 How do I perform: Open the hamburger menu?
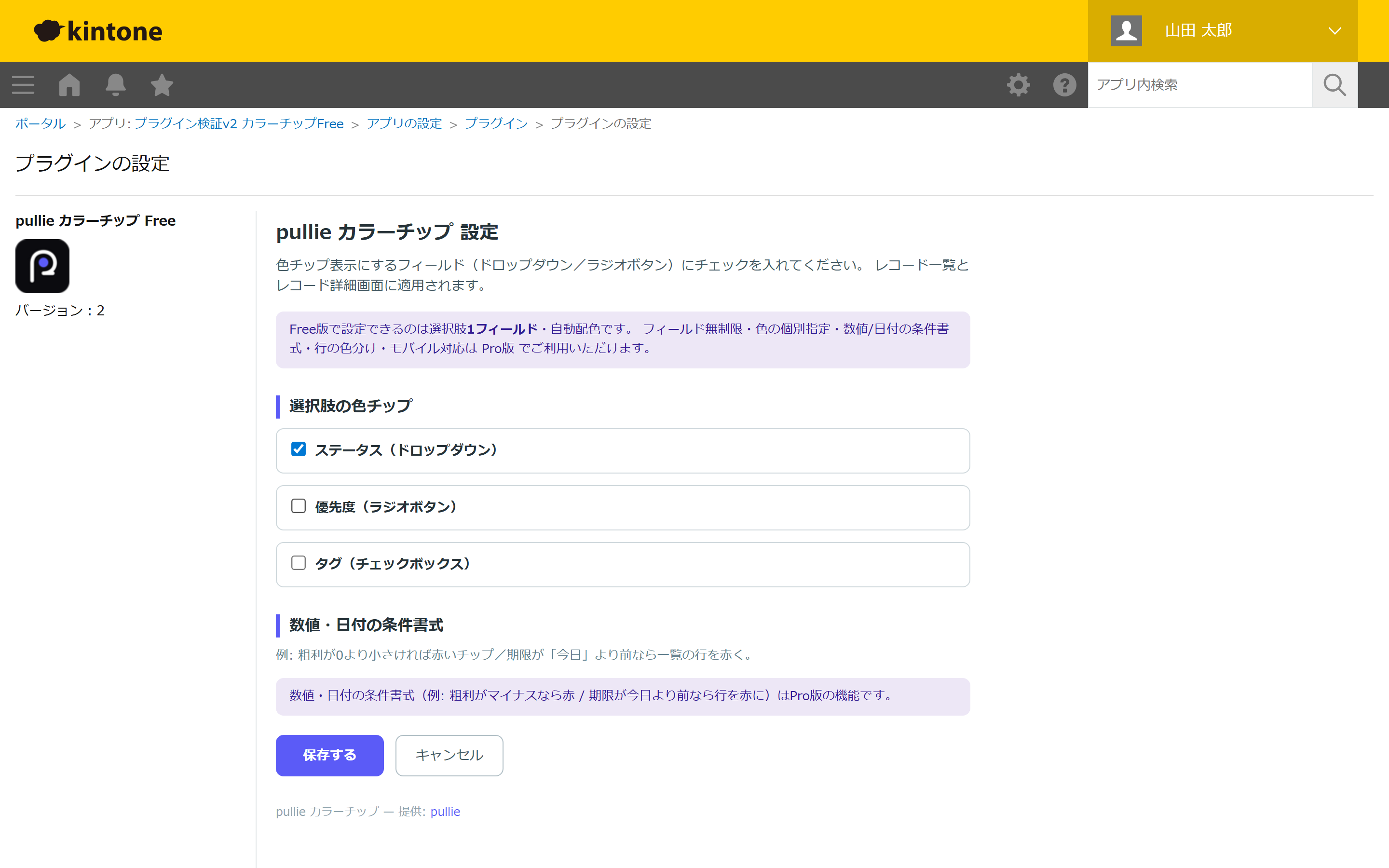coord(23,85)
